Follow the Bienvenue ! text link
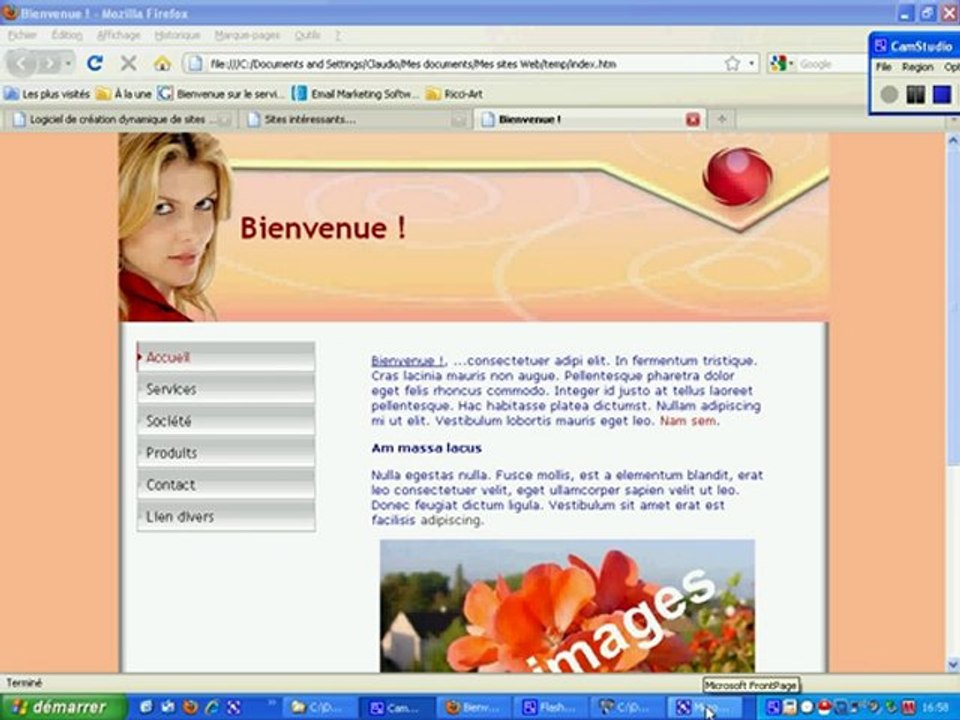The width and height of the screenshot is (960, 720). (408, 361)
